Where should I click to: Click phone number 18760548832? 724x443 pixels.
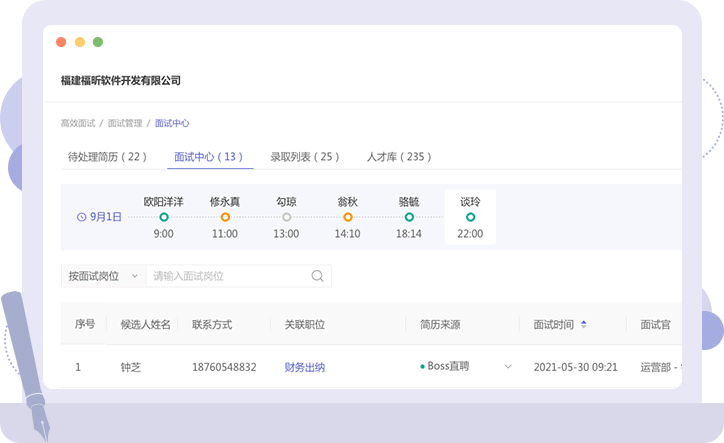pos(224,367)
